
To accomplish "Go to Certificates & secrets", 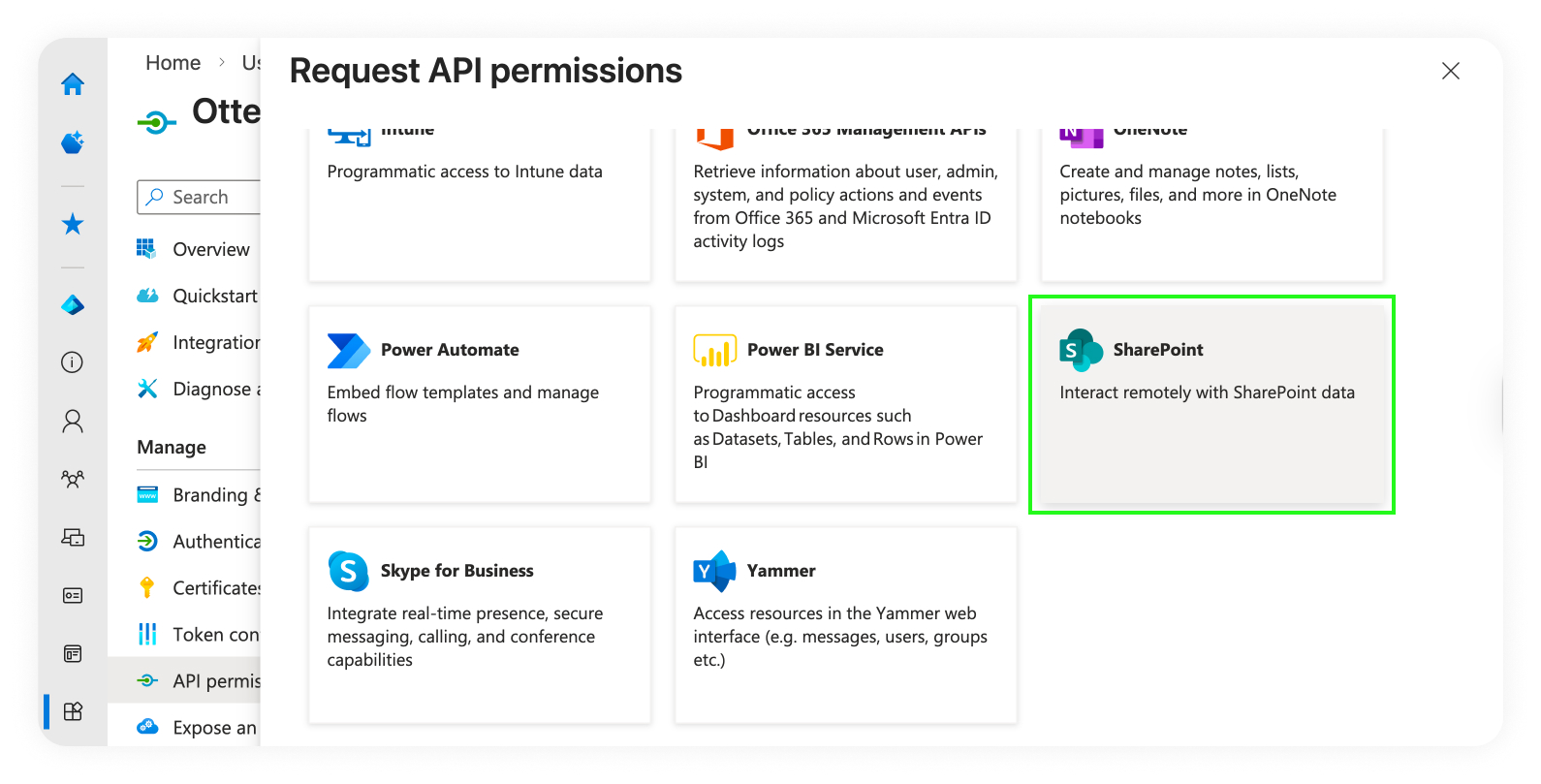I will pos(215,588).
